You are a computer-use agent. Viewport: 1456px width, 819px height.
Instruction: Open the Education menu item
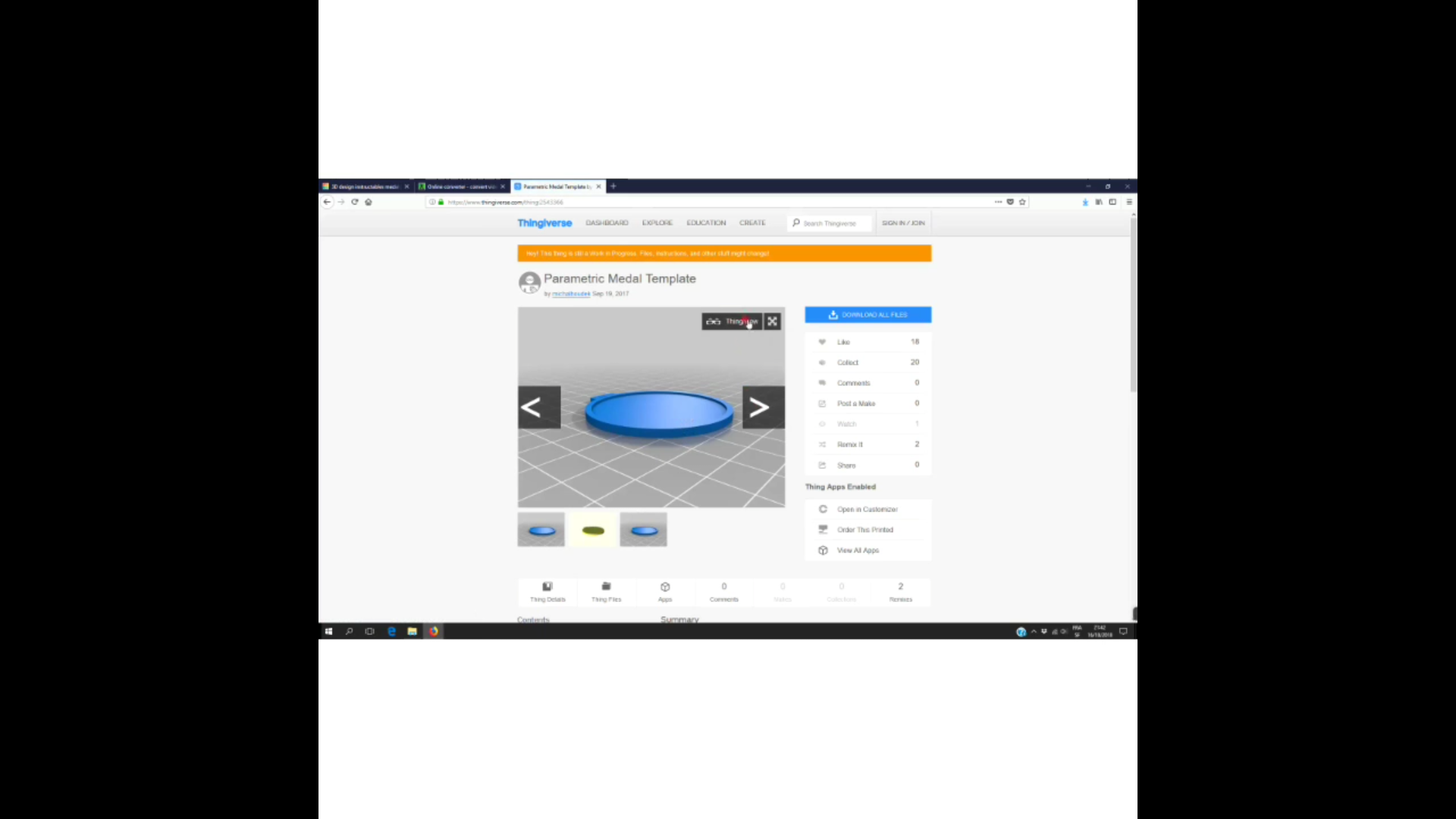click(x=706, y=223)
